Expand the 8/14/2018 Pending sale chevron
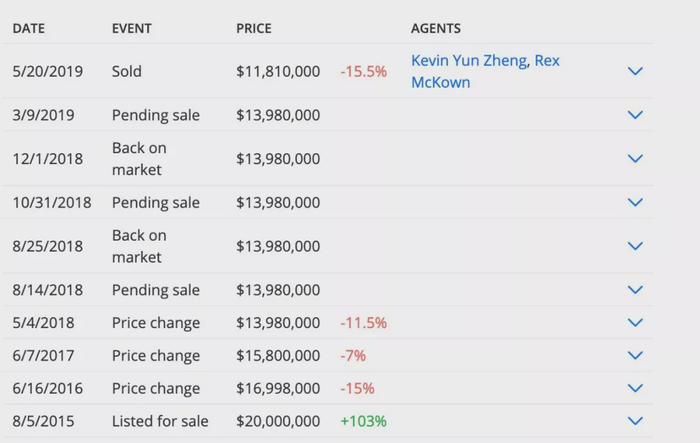Image resolution: width=700 pixels, height=443 pixels. click(x=634, y=290)
